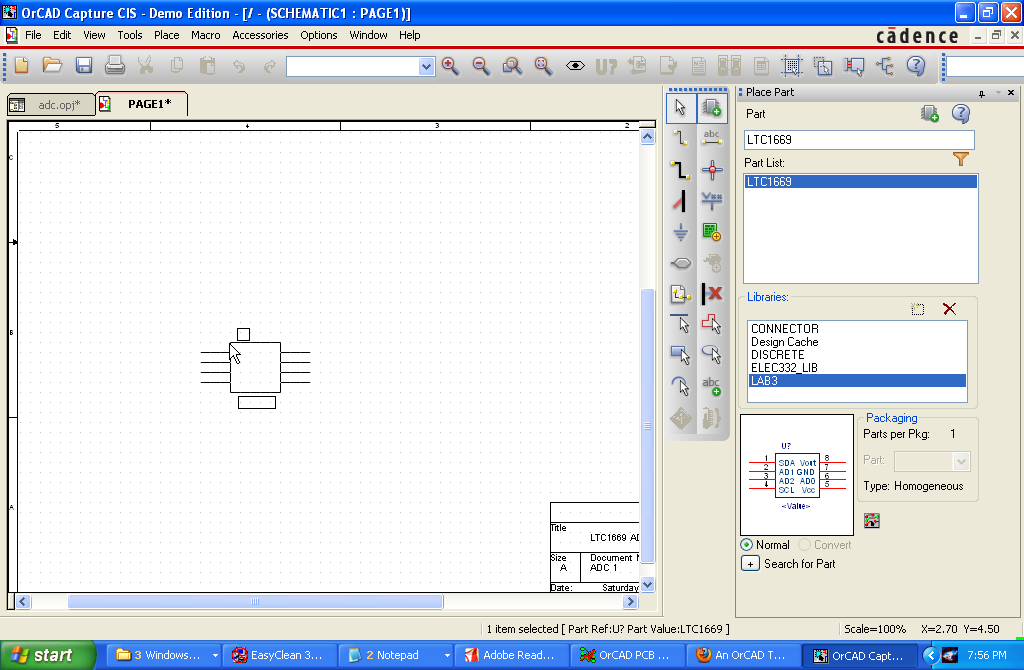Select the Place Line drawing tool
The height and width of the screenshot is (670, 1024).
pos(680,325)
